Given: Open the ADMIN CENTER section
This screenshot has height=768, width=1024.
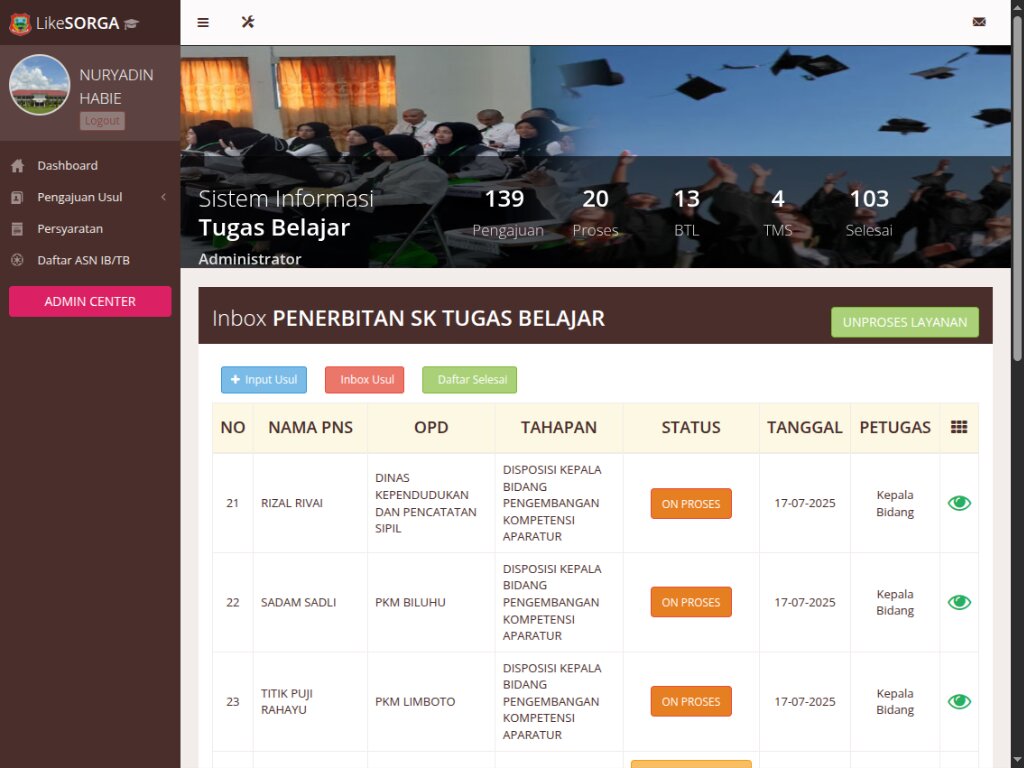Looking at the screenshot, I should tap(90, 301).
